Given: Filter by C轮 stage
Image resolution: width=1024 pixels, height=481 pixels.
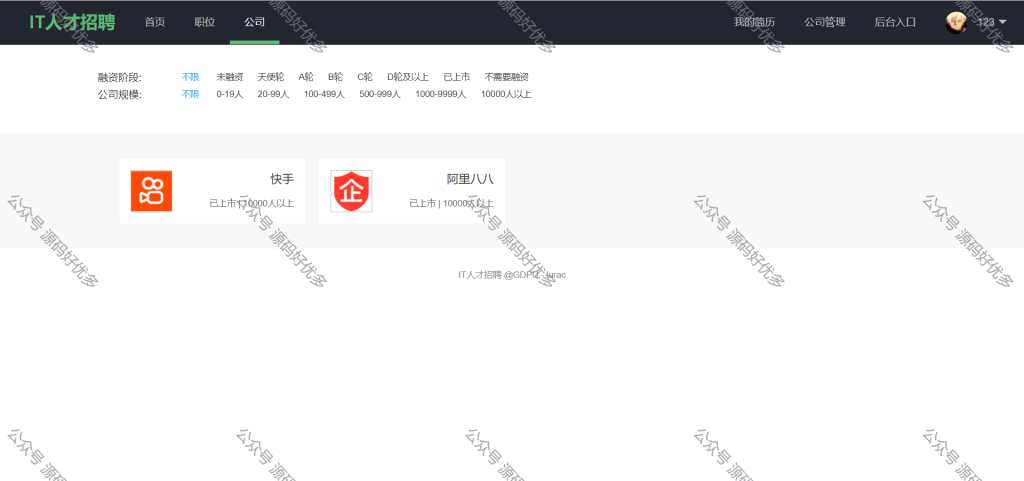Looking at the screenshot, I should (365, 77).
